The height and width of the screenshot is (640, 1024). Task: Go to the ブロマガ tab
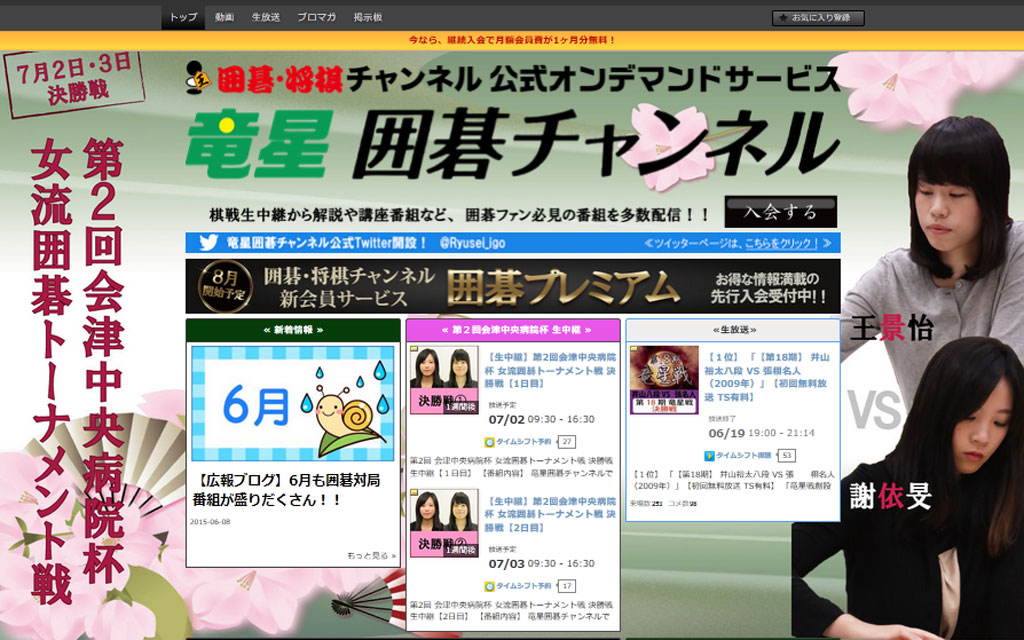pos(316,17)
